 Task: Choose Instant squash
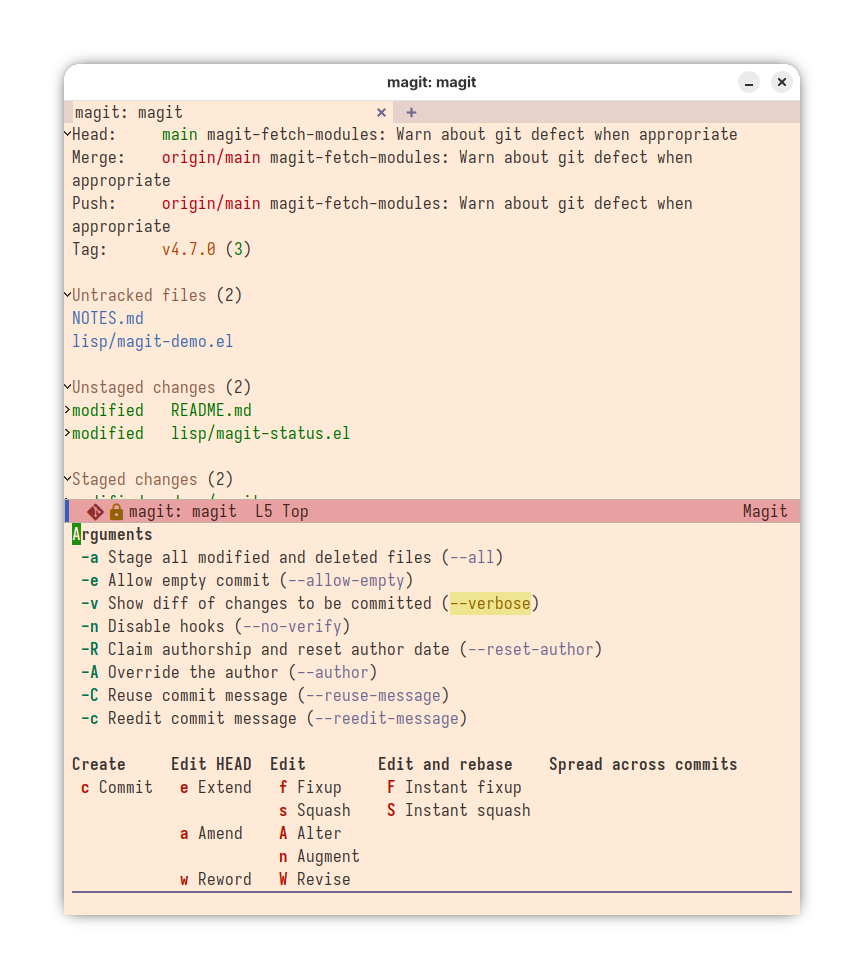(x=458, y=811)
